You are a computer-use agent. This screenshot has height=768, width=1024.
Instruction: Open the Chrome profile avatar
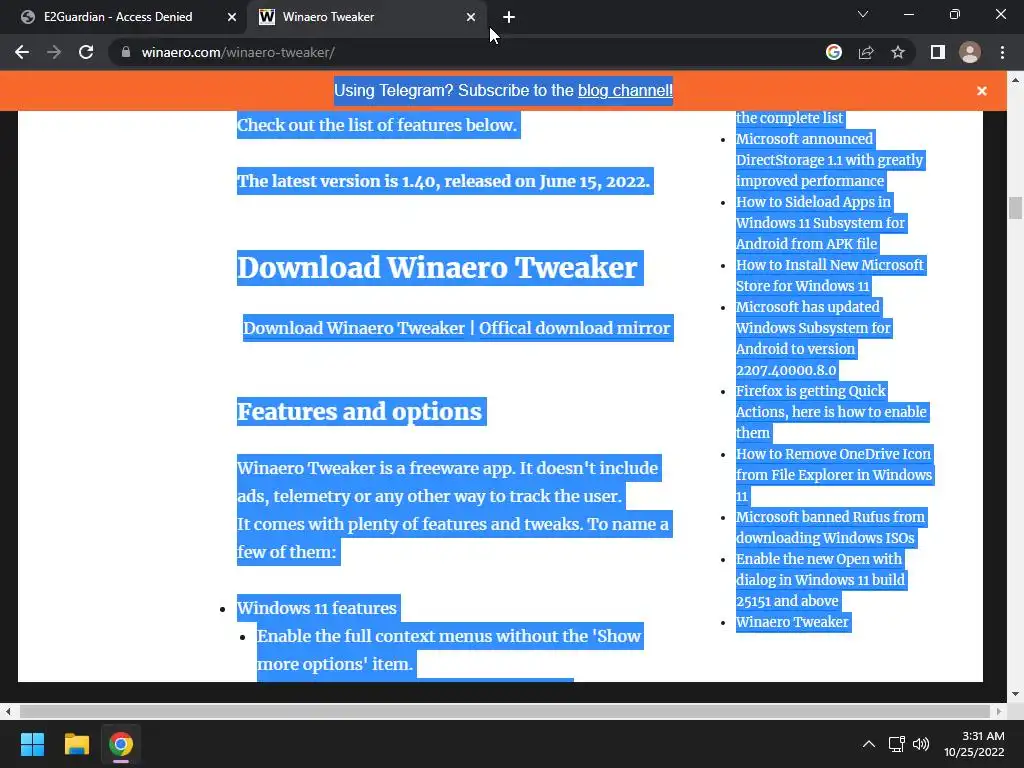pos(970,52)
